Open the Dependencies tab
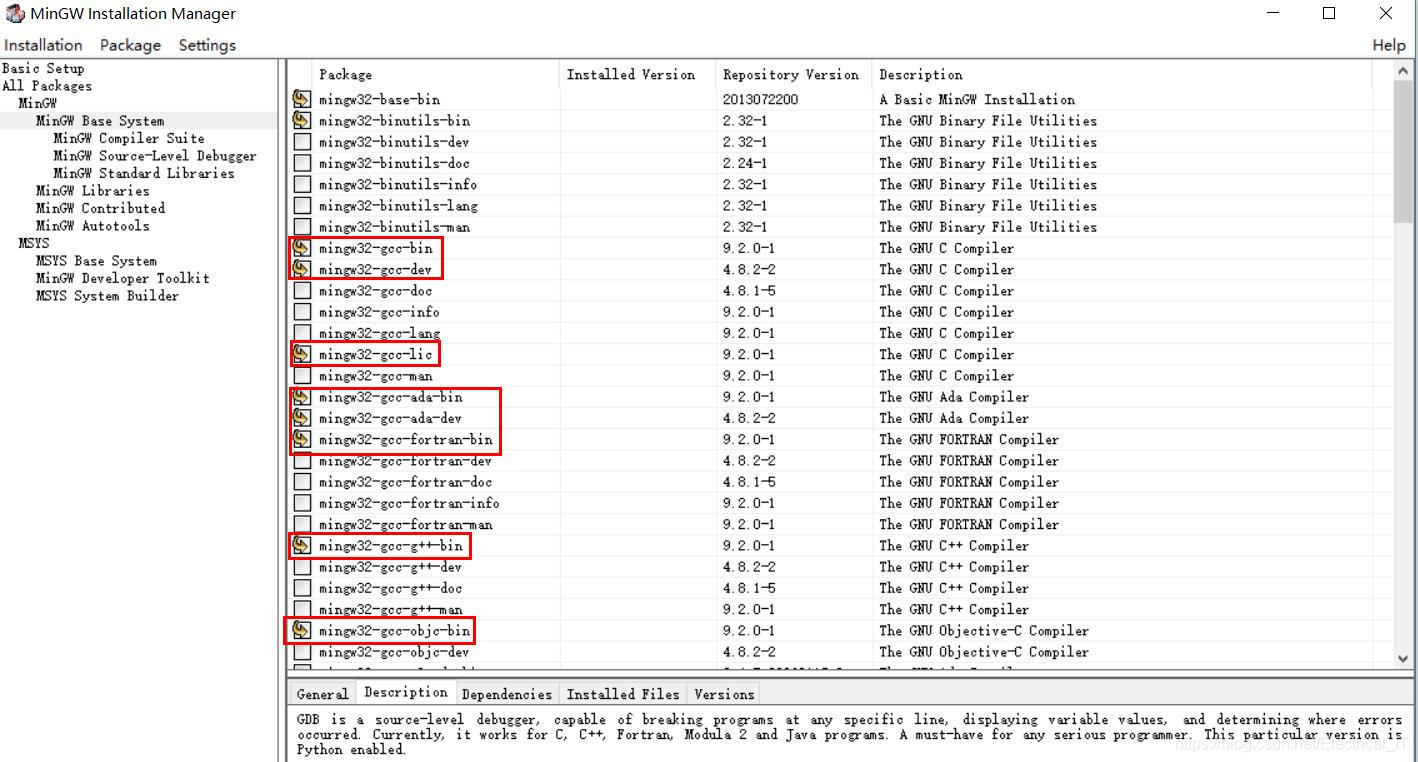1418x762 pixels. tap(507, 693)
